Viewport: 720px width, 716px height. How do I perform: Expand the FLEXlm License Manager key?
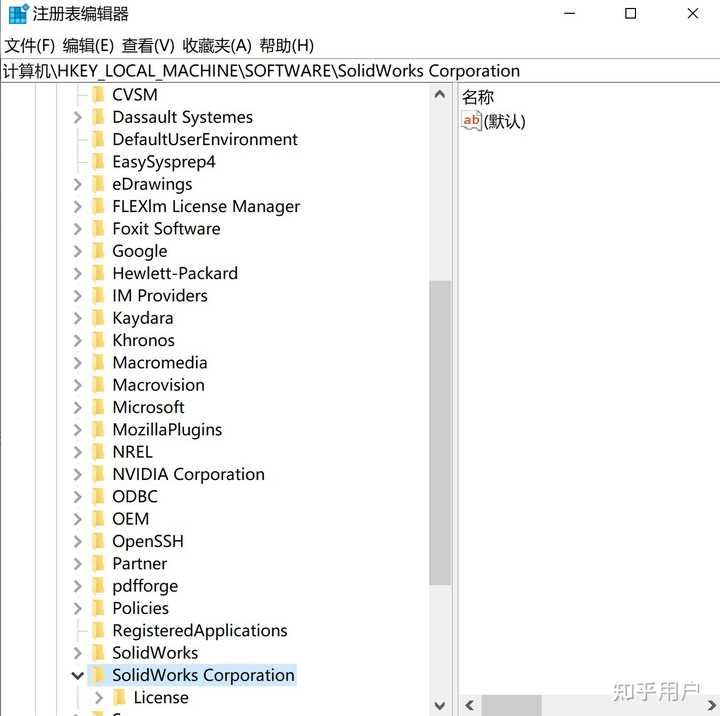pos(78,206)
